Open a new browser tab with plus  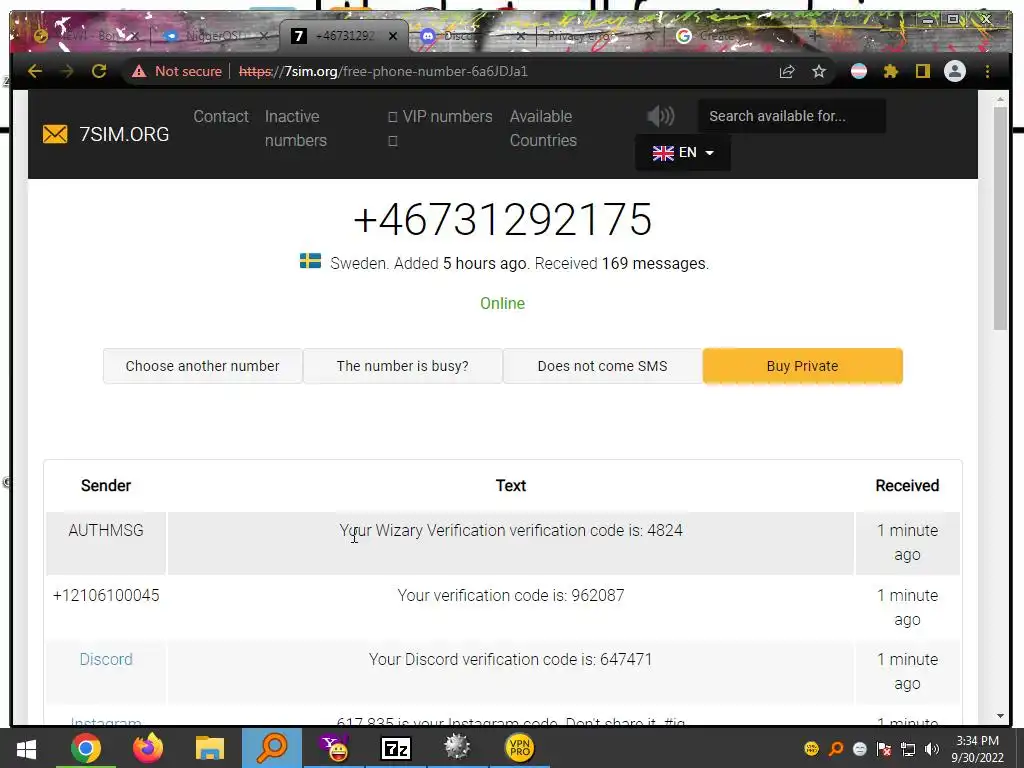pos(814,36)
